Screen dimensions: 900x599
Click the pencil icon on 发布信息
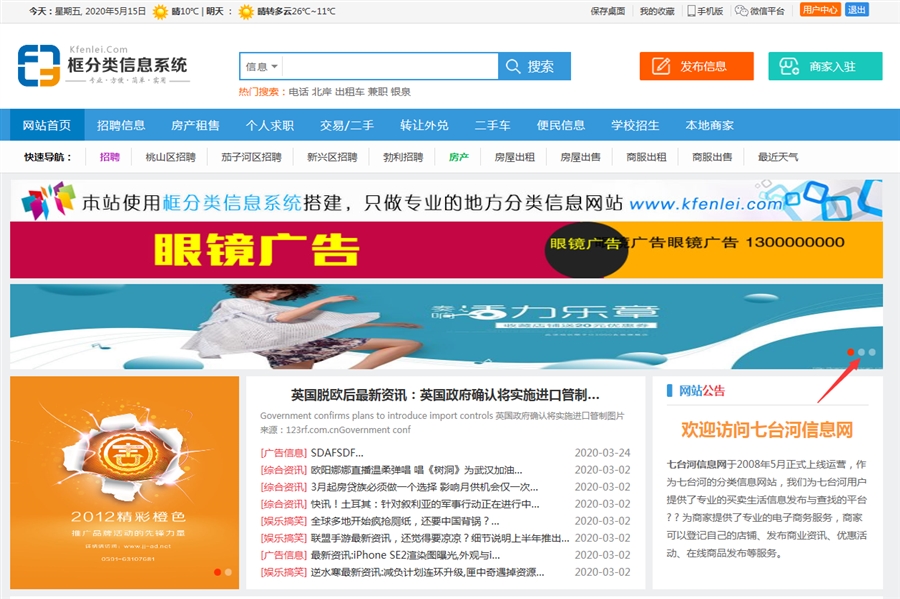click(661, 67)
